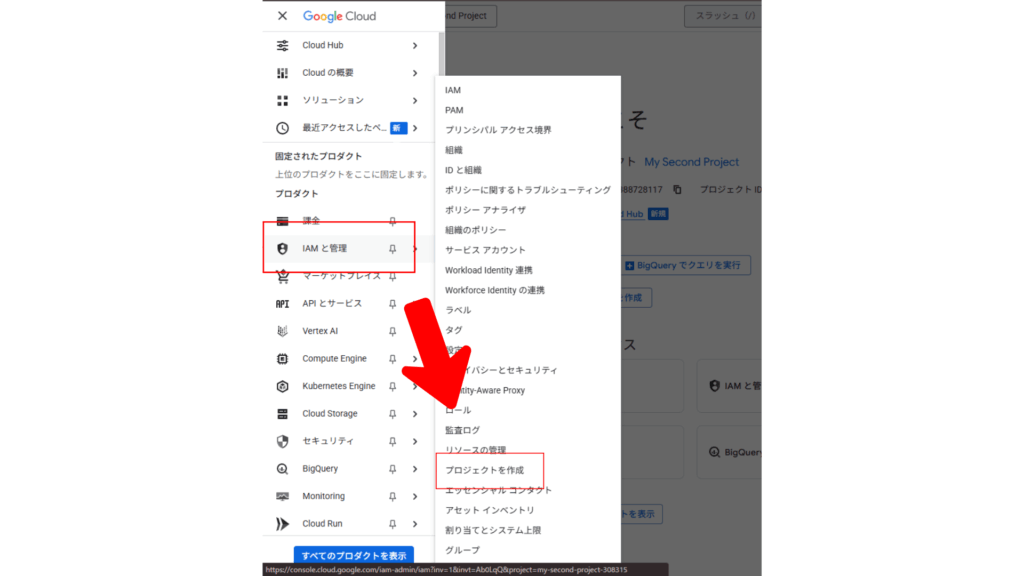The height and width of the screenshot is (576, 1024).
Task: Click the Cloud Hub sliders icon
Action: point(282,45)
